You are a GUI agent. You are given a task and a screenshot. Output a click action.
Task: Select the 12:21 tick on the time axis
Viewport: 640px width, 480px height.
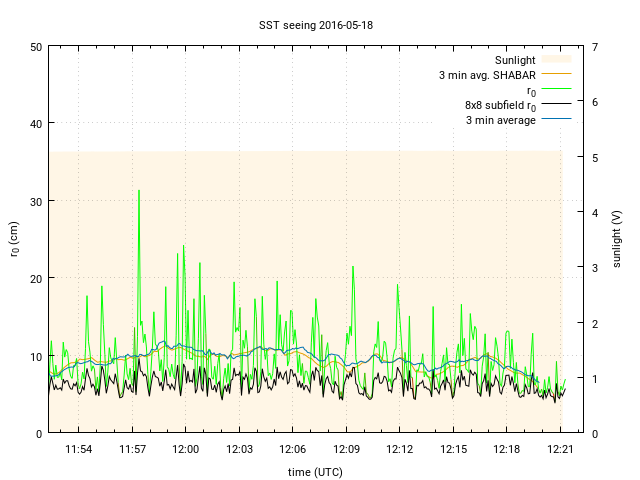click(x=560, y=449)
